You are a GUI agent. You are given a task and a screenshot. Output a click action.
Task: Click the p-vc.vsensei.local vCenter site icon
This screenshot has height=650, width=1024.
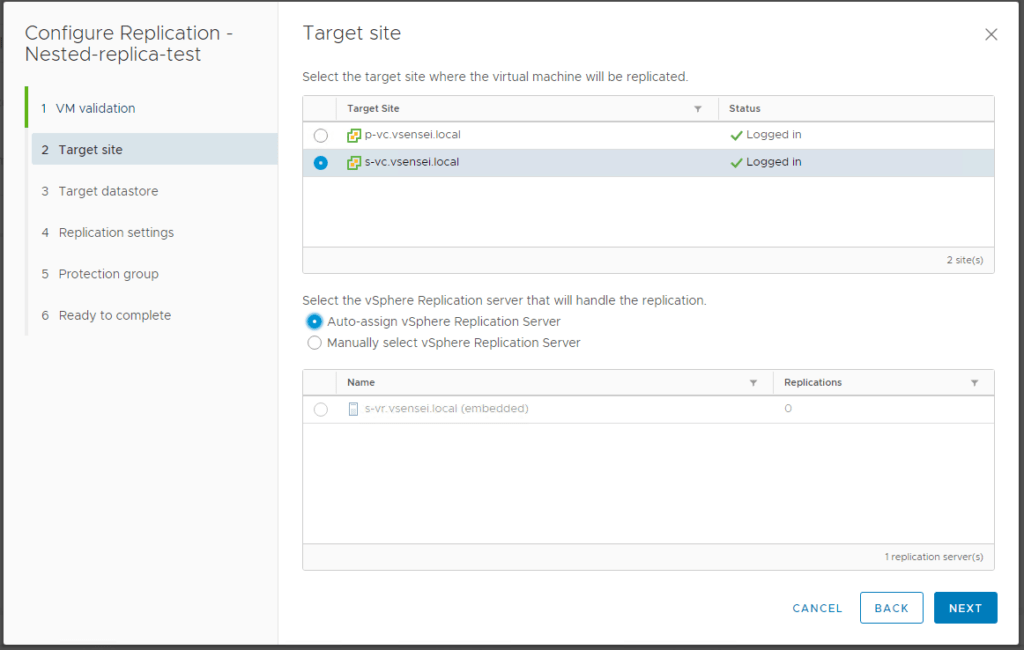(x=354, y=135)
